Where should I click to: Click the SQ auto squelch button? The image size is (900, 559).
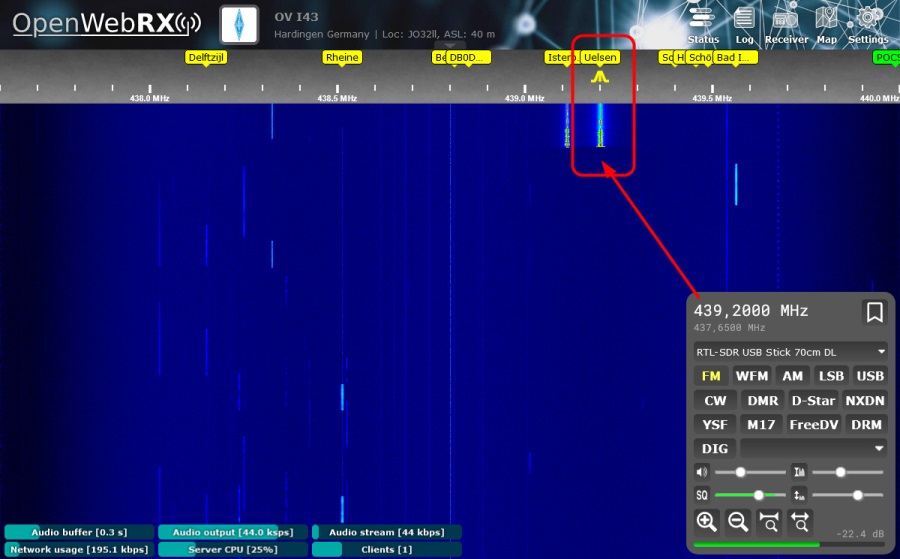(702, 495)
